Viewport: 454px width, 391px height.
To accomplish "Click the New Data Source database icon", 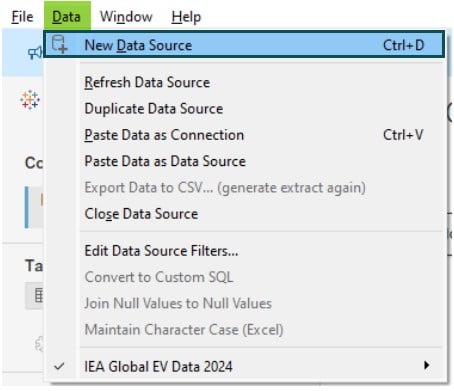I will click(x=60, y=44).
